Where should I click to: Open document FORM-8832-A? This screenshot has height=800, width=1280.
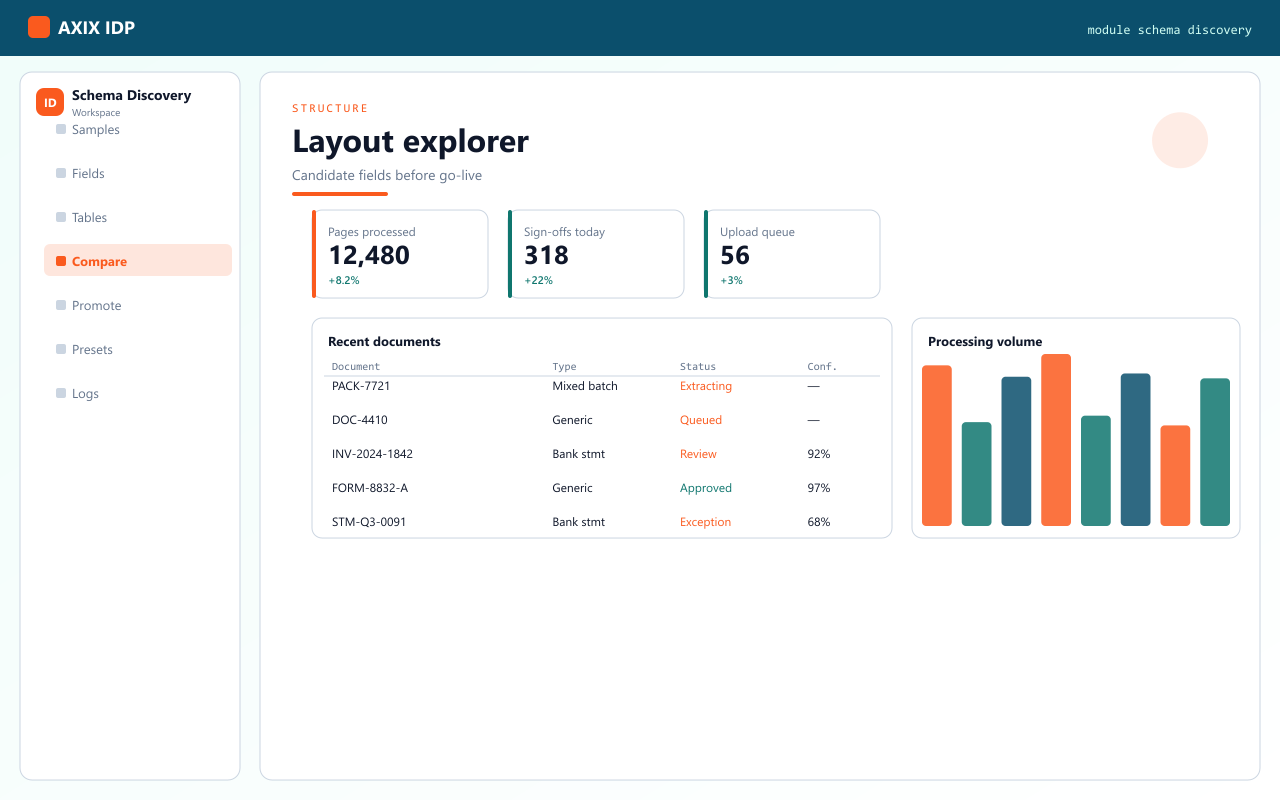[x=370, y=488]
